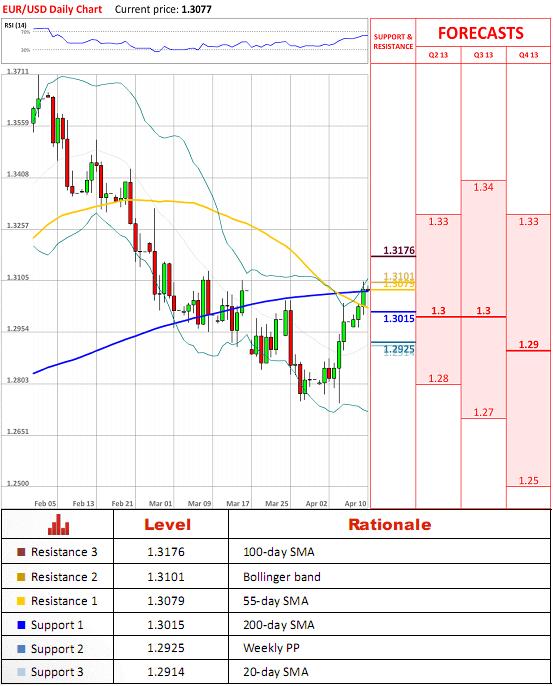Viewport: 553px width, 686px height.
Task: Click the red bar chart icon
Action: 59,524
